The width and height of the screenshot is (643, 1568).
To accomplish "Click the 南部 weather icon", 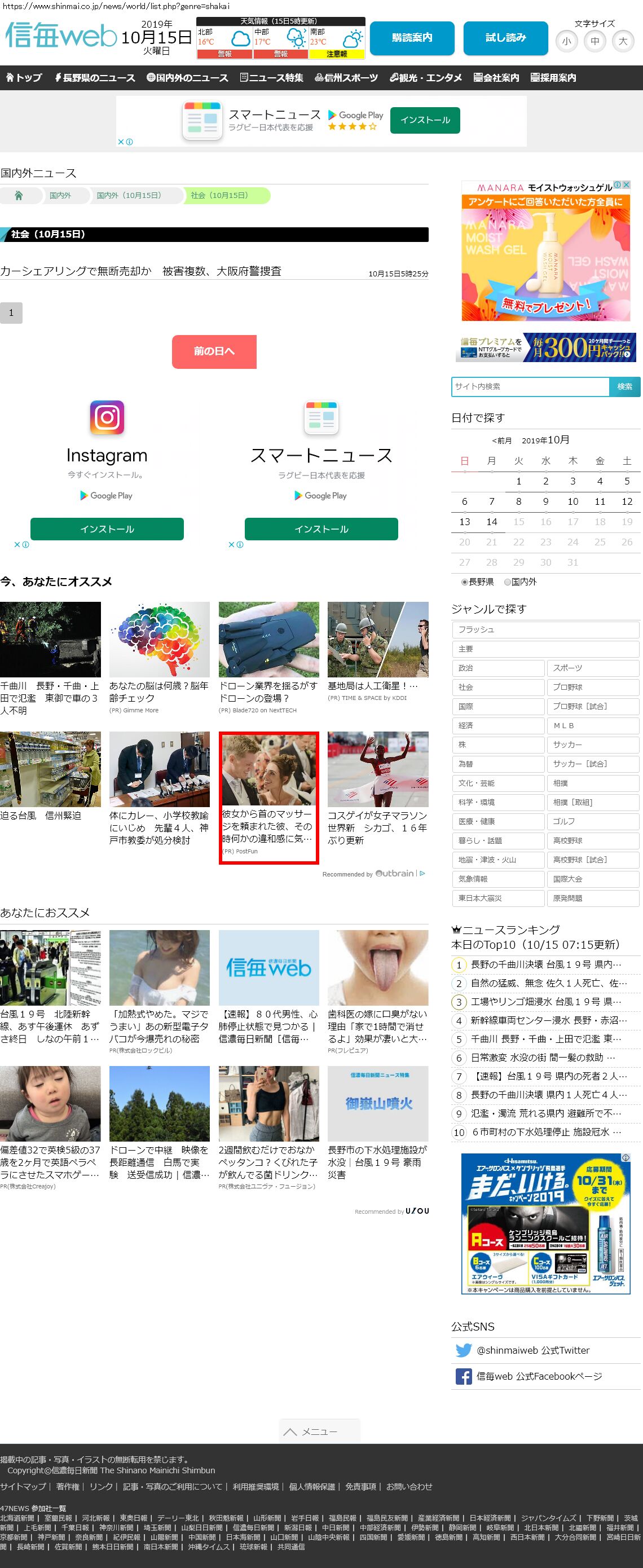I will 353,40.
